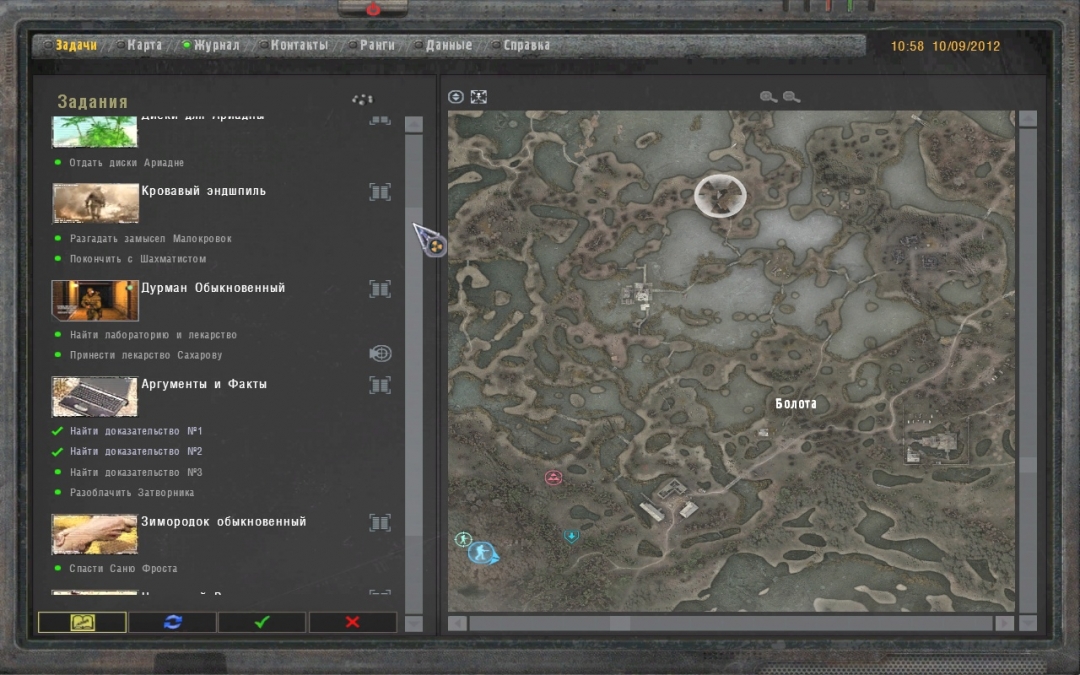Click the map horizontal scrollbar thumb
The width and height of the screenshot is (1080, 675).
pos(620,623)
